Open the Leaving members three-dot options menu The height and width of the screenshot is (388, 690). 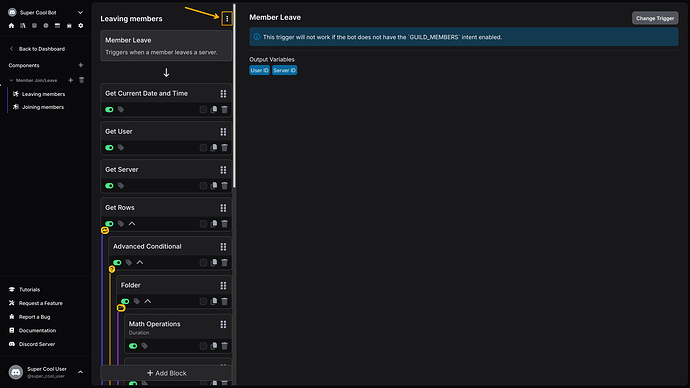click(227, 18)
